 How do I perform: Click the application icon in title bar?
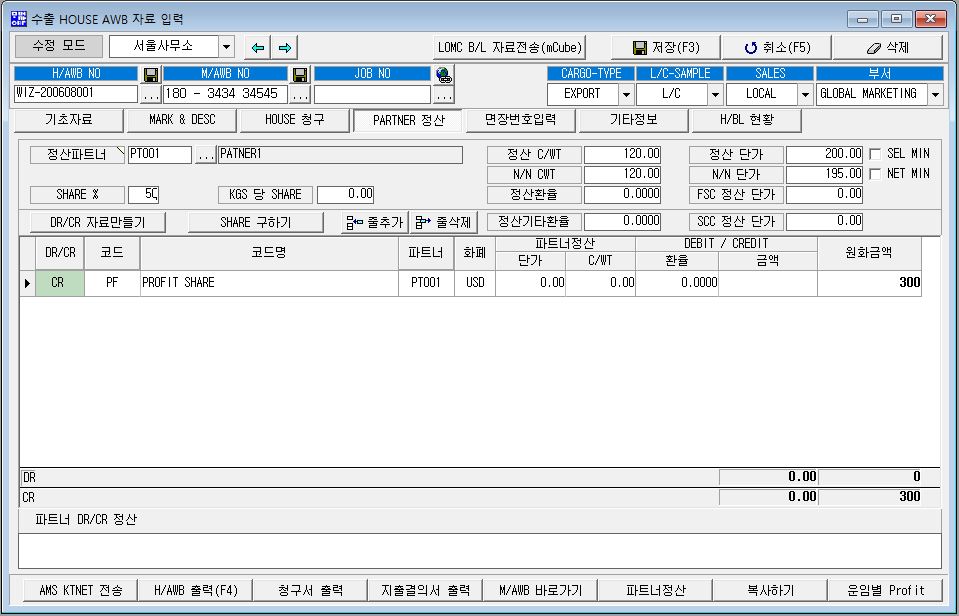[x=19, y=19]
